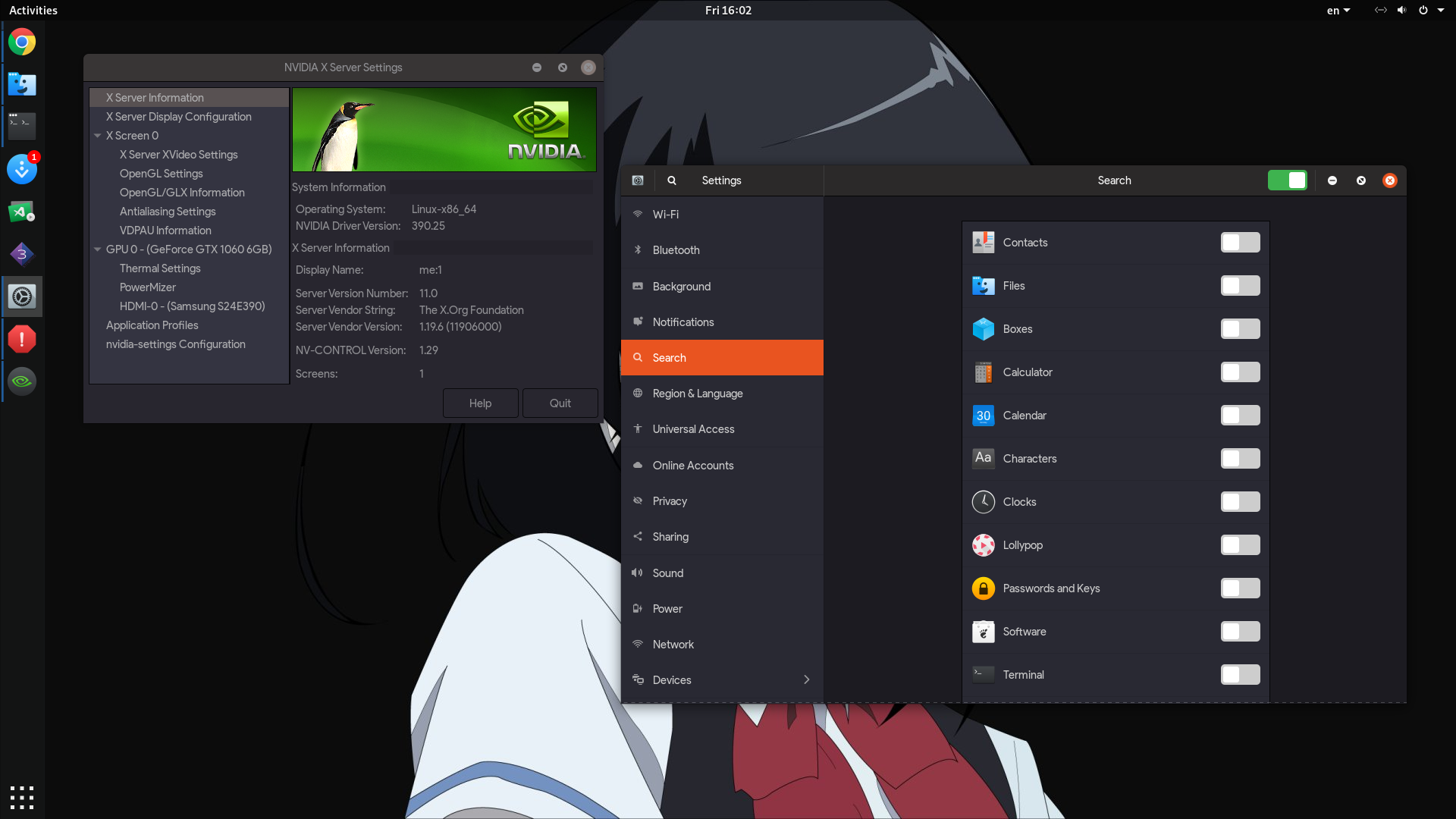Click the search magnifier icon in Settings header

coord(672,180)
